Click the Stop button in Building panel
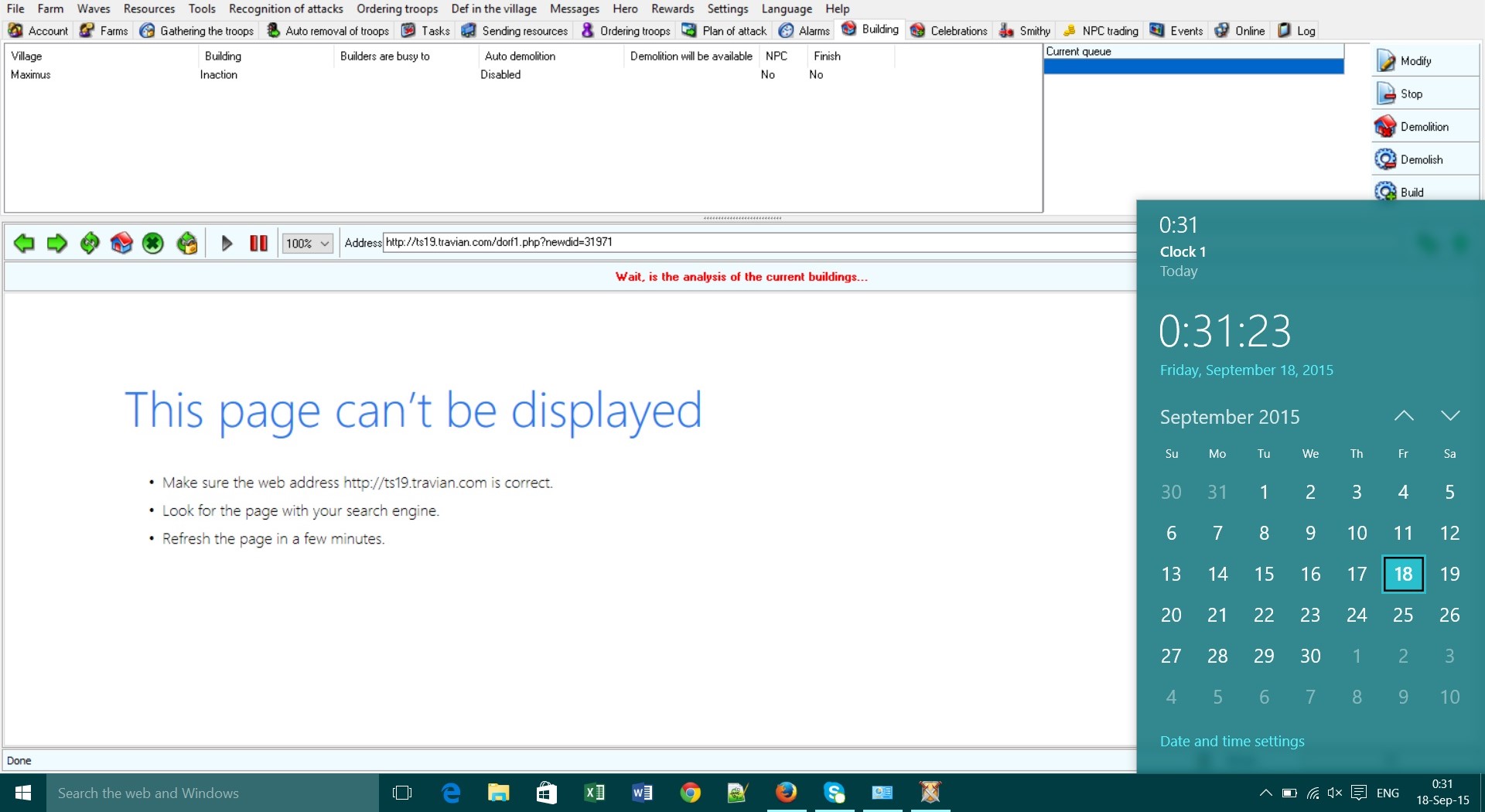The width and height of the screenshot is (1485, 812). 1426,94
